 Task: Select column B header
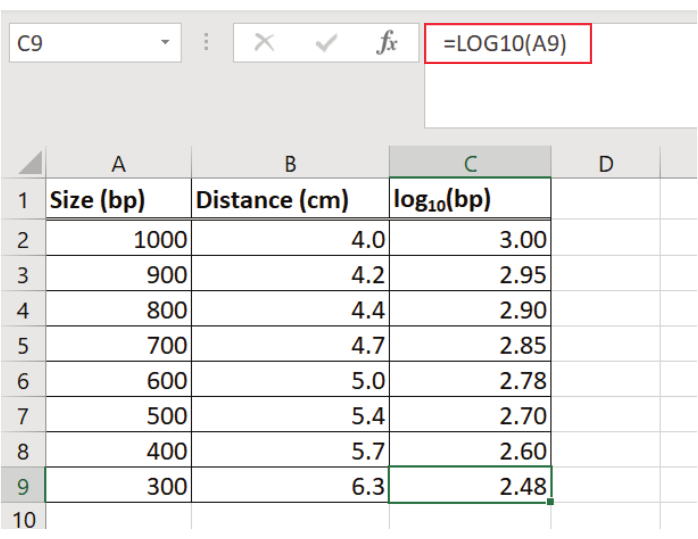coord(290,164)
